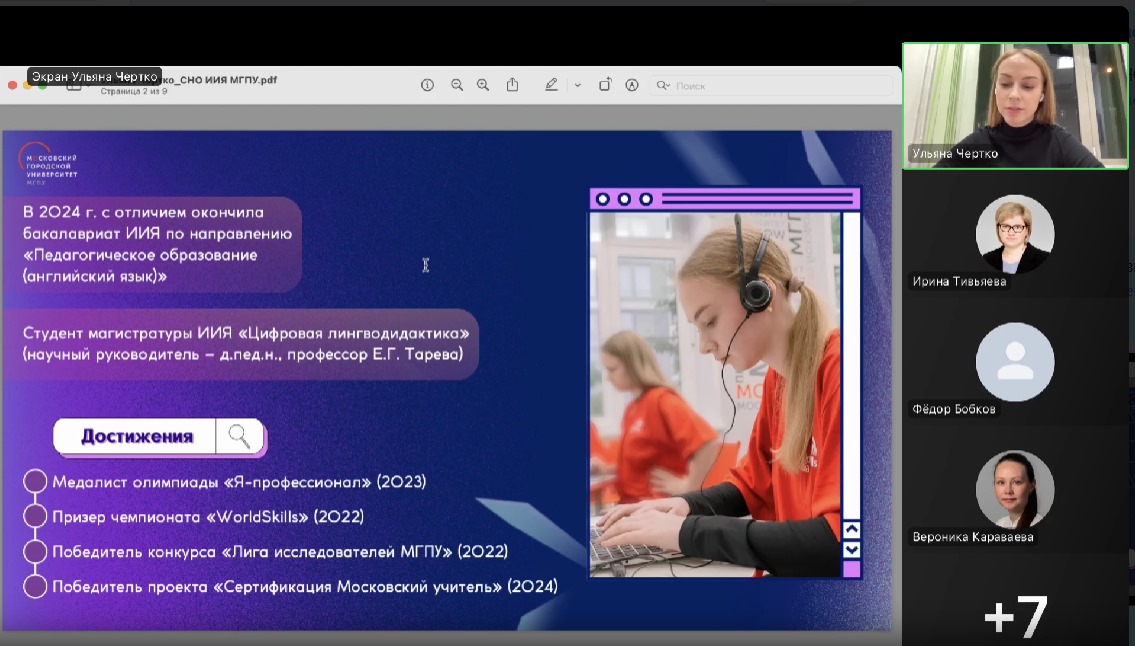Zoom in the PDF page
Image resolution: width=1135 pixels, height=646 pixels.
coord(483,85)
